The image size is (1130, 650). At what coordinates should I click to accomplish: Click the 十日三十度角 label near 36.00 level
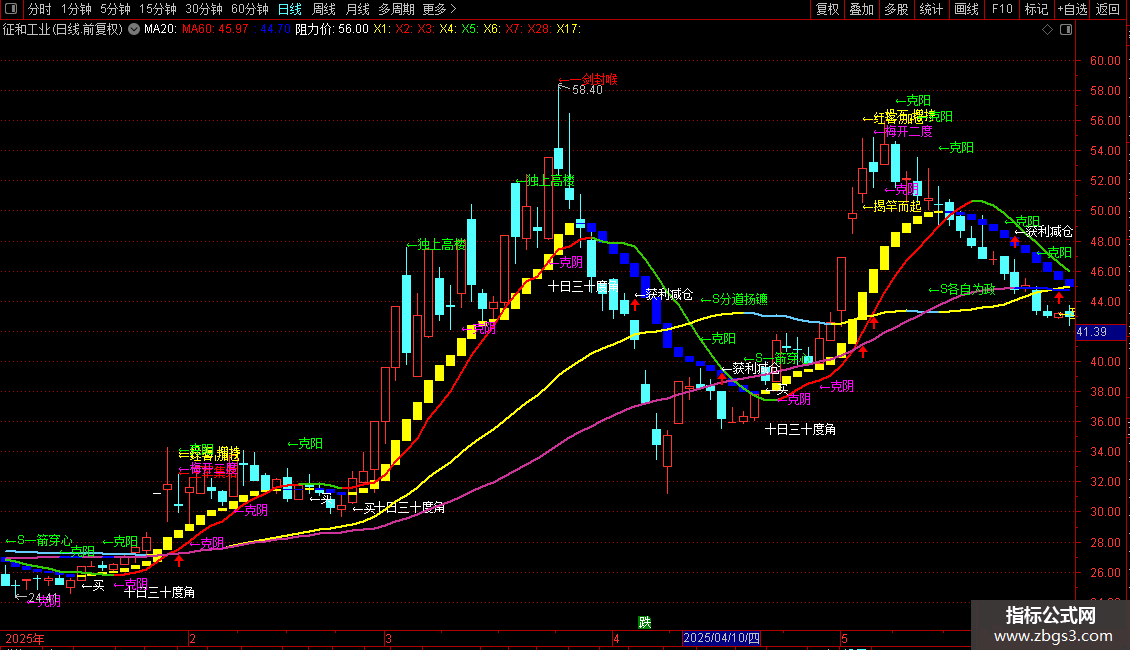coord(800,429)
